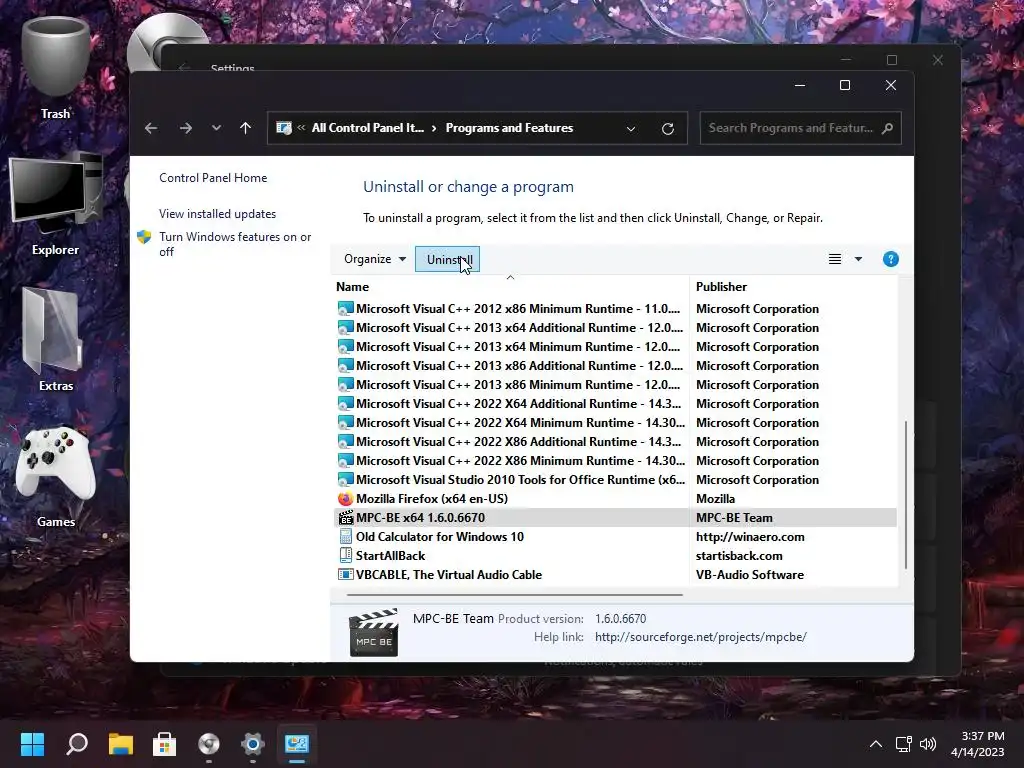Go back with the back arrow
This screenshot has height=768, width=1024.
coord(151,128)
